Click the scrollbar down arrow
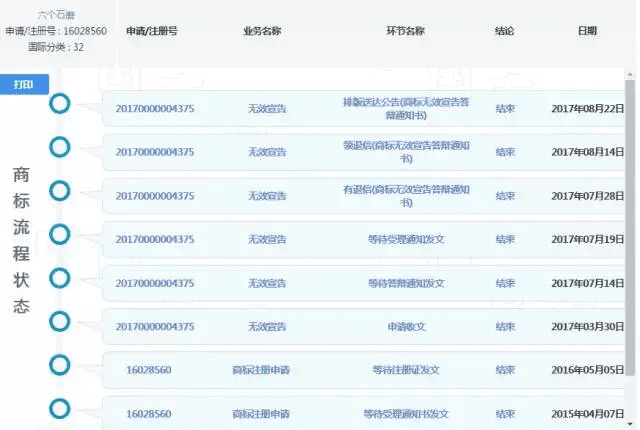The image size is (640, 430). pyautogui.click(x=630, y=424)
